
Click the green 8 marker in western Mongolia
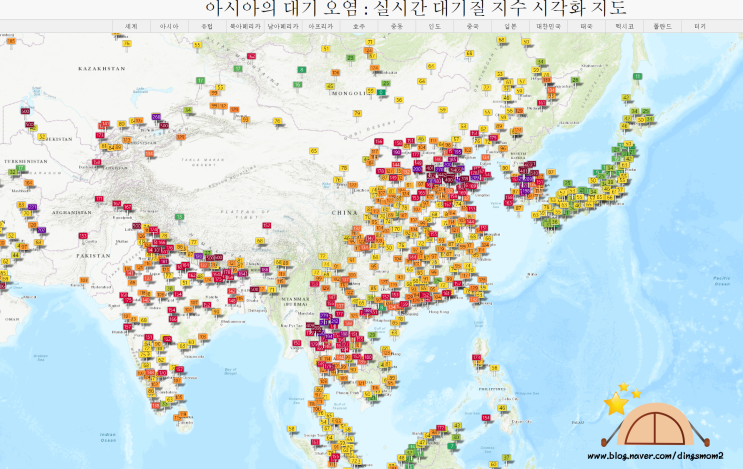(x=301, y=70)
